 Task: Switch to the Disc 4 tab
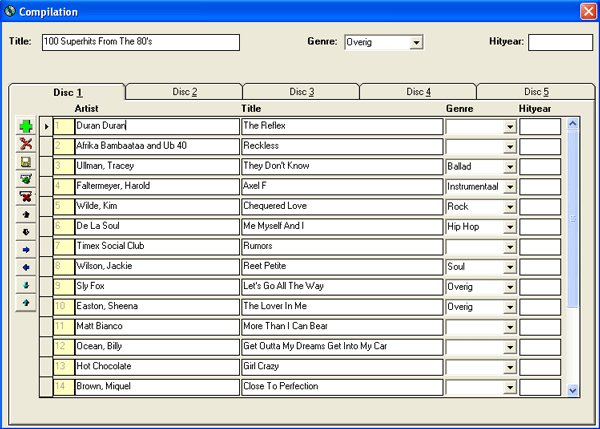418,92
